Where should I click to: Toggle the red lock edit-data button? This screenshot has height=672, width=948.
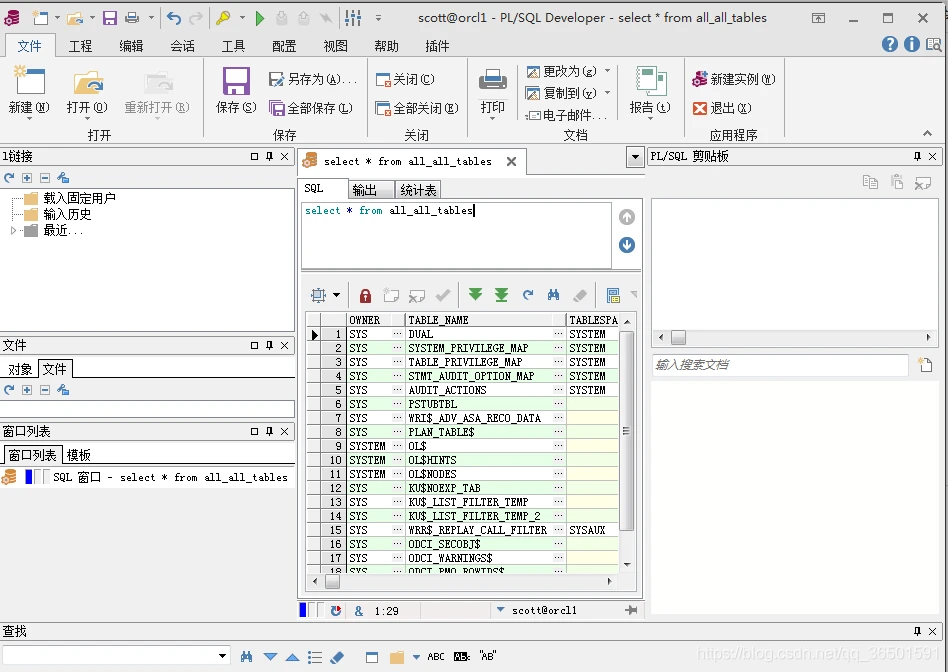pyautogui.click(x=365, y=295)
